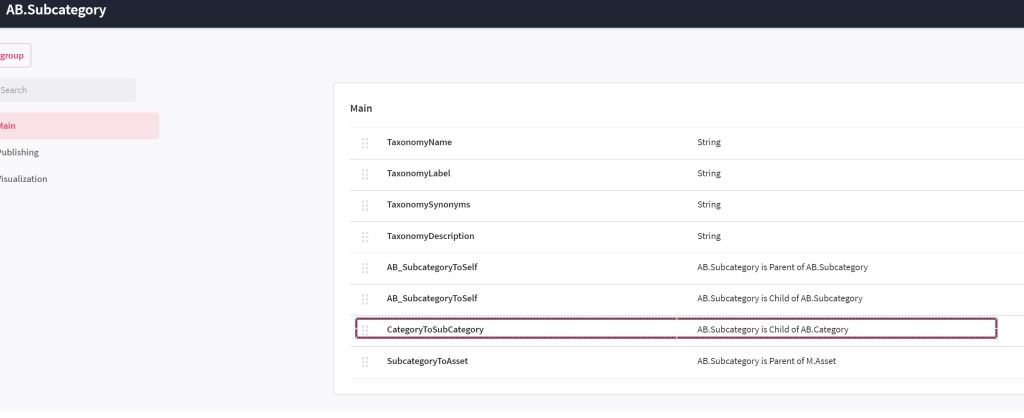
Task: Switch to the Publishing section
Action: 20,153
